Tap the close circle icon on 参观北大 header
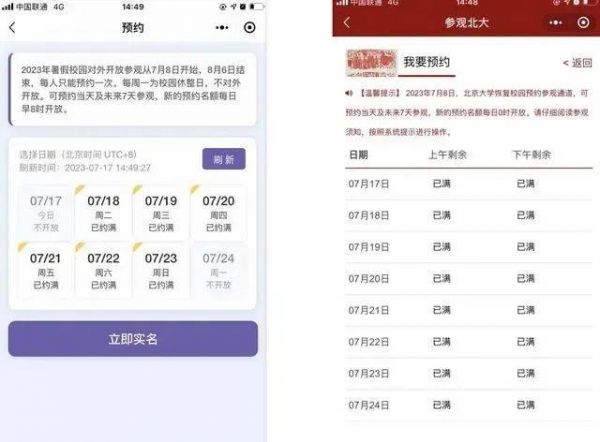 584,22
